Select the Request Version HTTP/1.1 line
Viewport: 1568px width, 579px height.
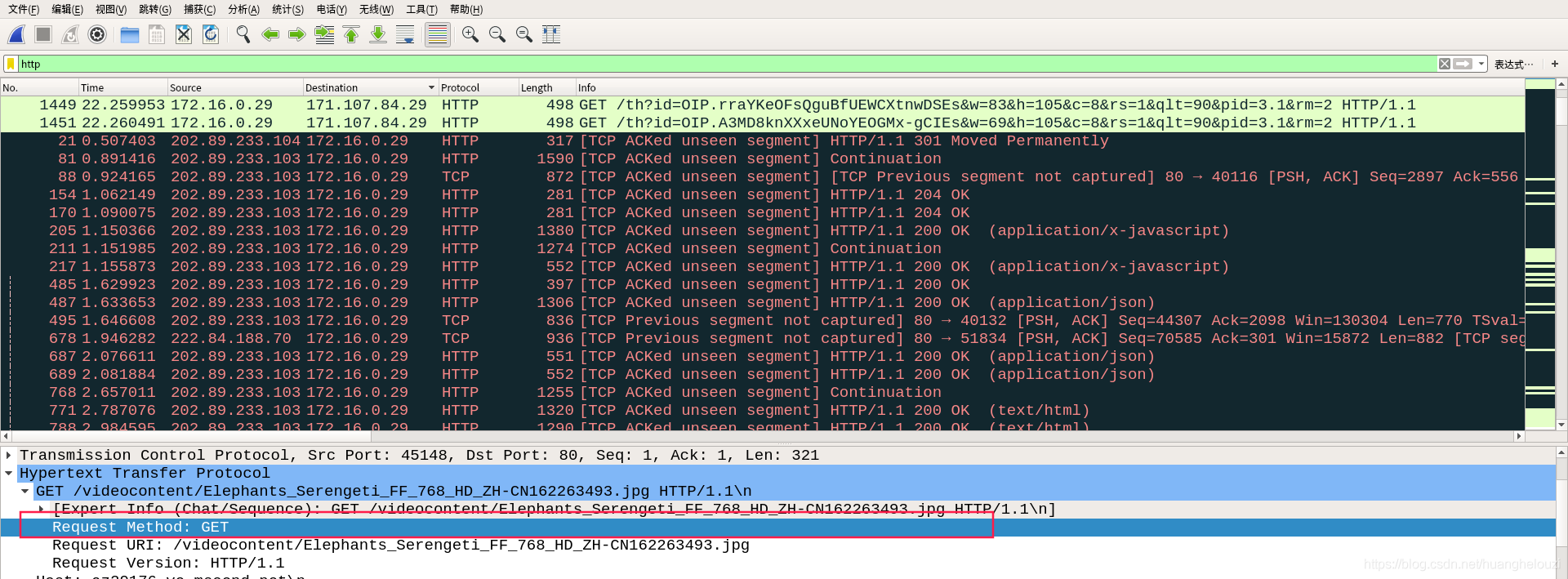pyautogui.click(x=778, y=563)
